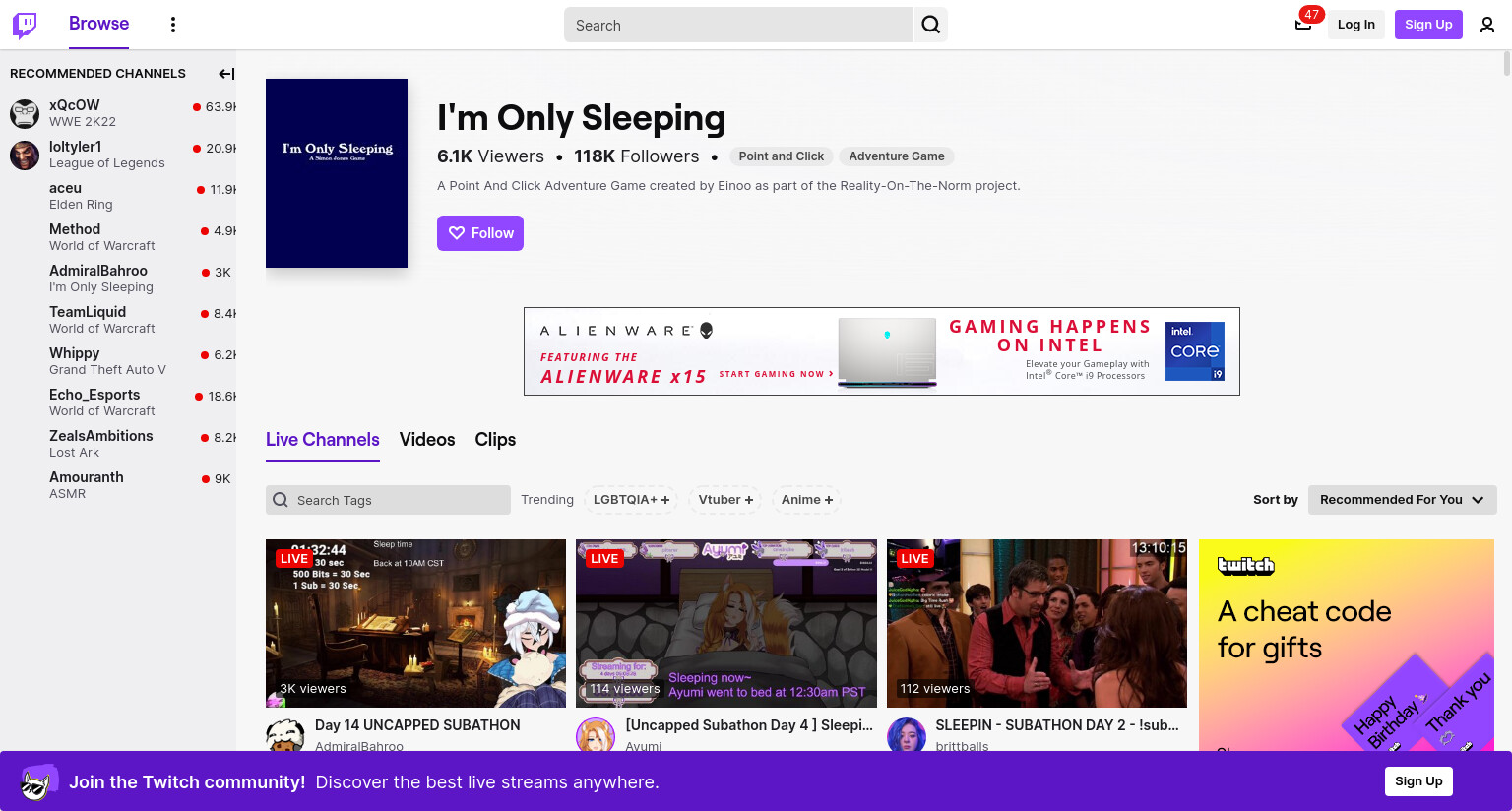Image resolution: width=1512 pixels, height=811 pixels.
Task: Select AdmiralBahroo in recommended channels
Action: coord(118,279)
